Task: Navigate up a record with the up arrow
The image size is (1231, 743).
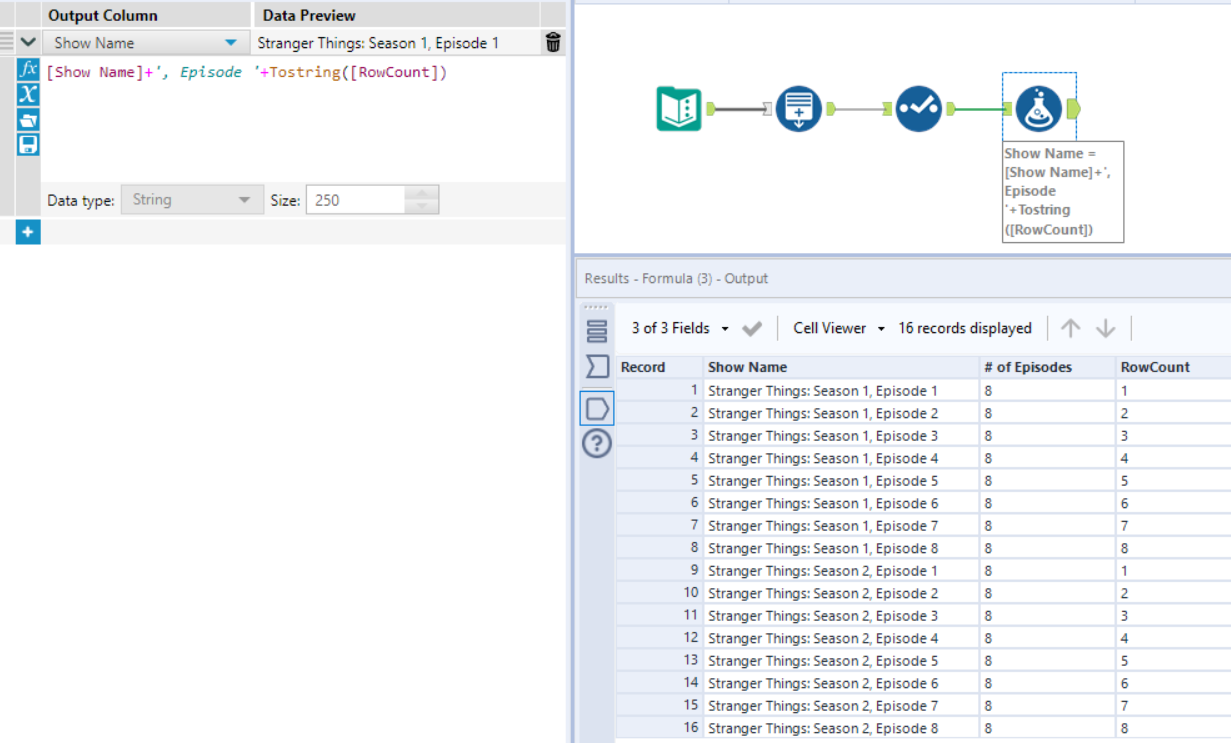Action: tap(1069, 328)
